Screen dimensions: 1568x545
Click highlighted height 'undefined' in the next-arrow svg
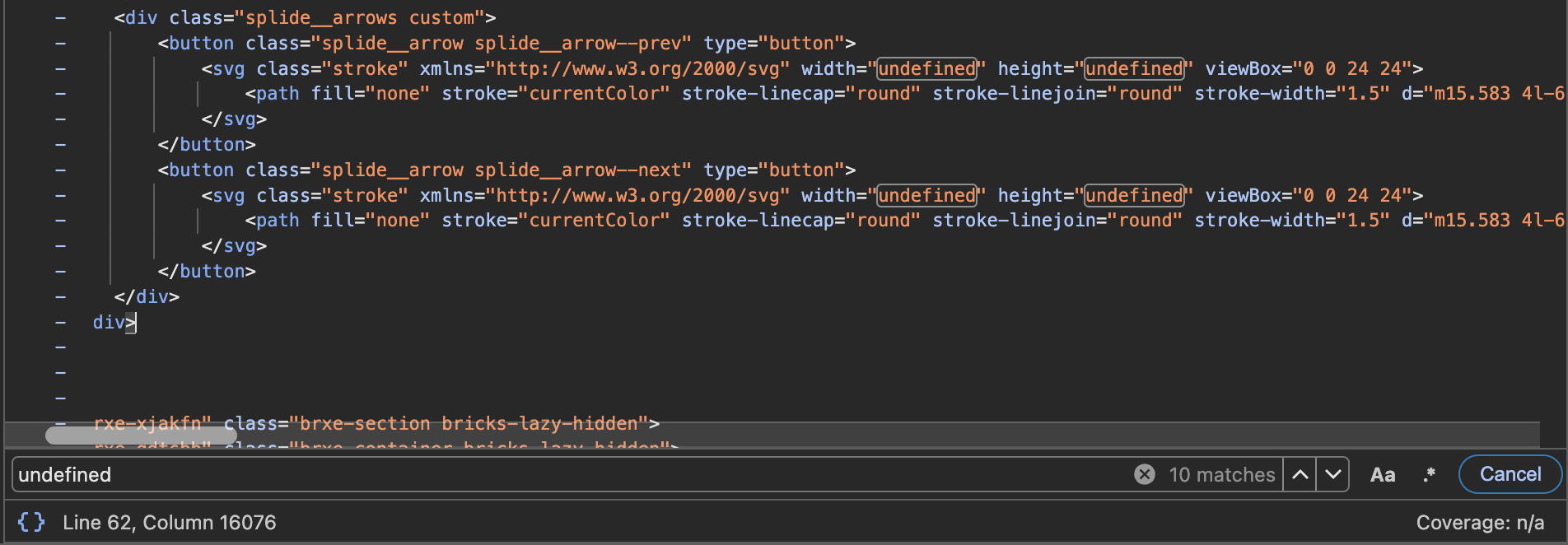click(1134, 195)
